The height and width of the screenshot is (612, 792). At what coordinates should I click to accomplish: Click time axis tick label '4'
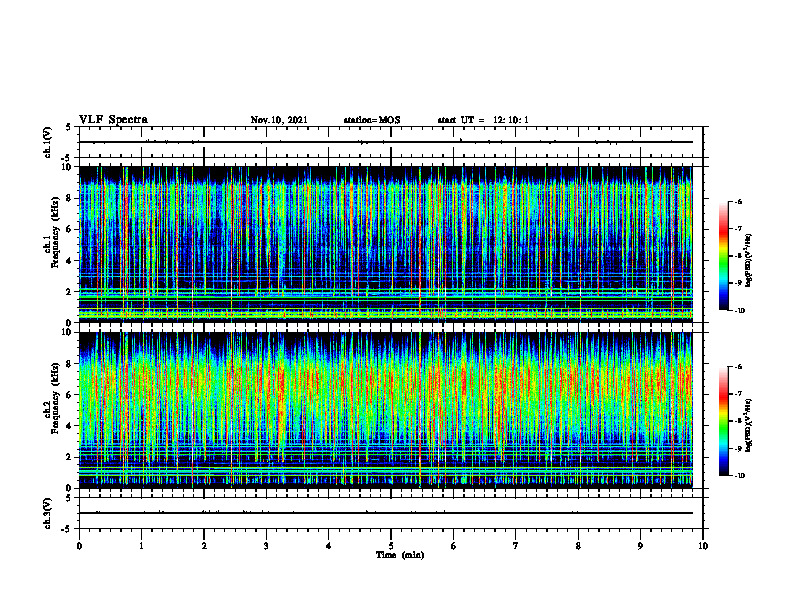coord(329,546)
